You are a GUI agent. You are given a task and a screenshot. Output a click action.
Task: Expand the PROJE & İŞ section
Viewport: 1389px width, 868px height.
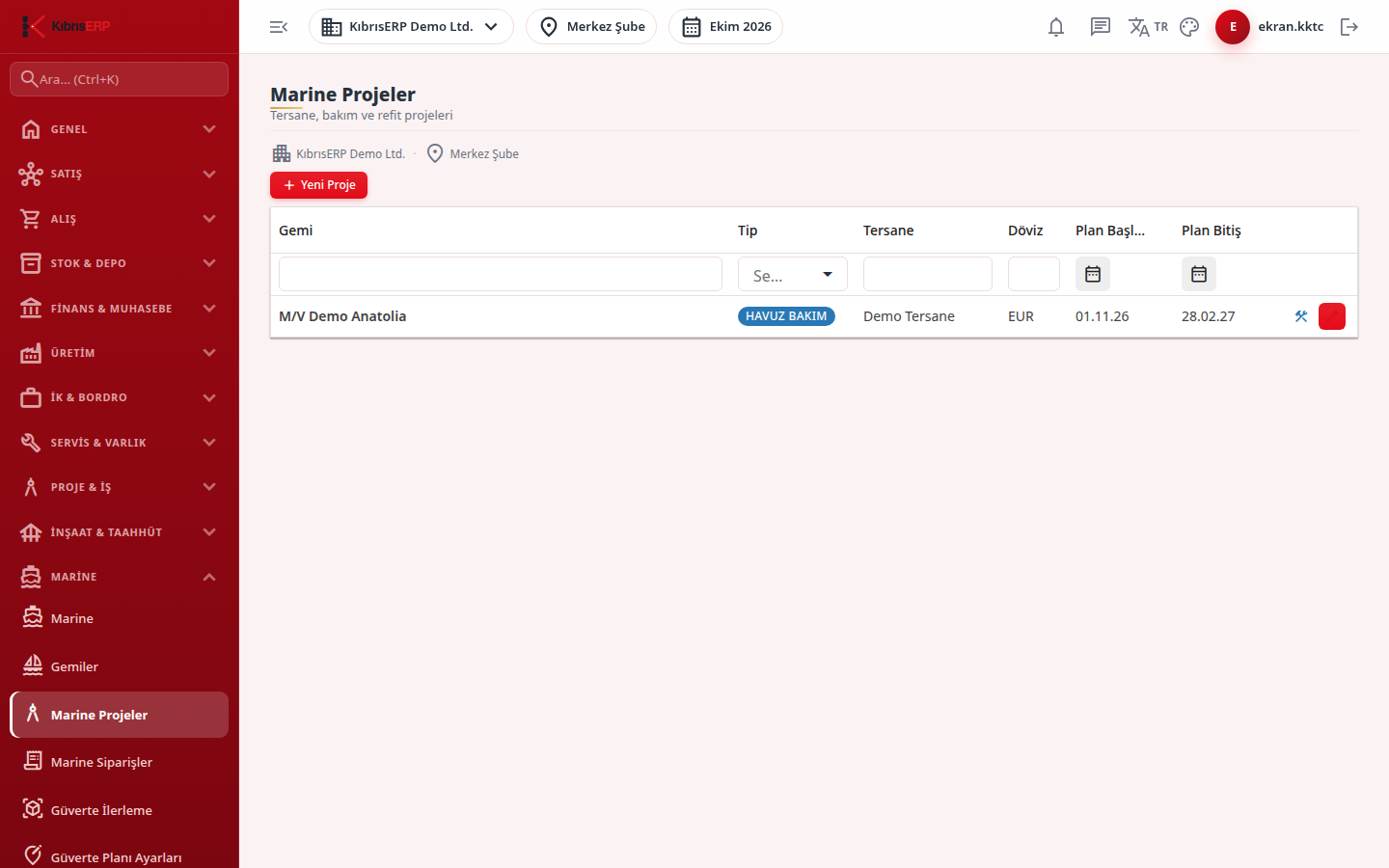pyautogui.click(x=120, y=487)
